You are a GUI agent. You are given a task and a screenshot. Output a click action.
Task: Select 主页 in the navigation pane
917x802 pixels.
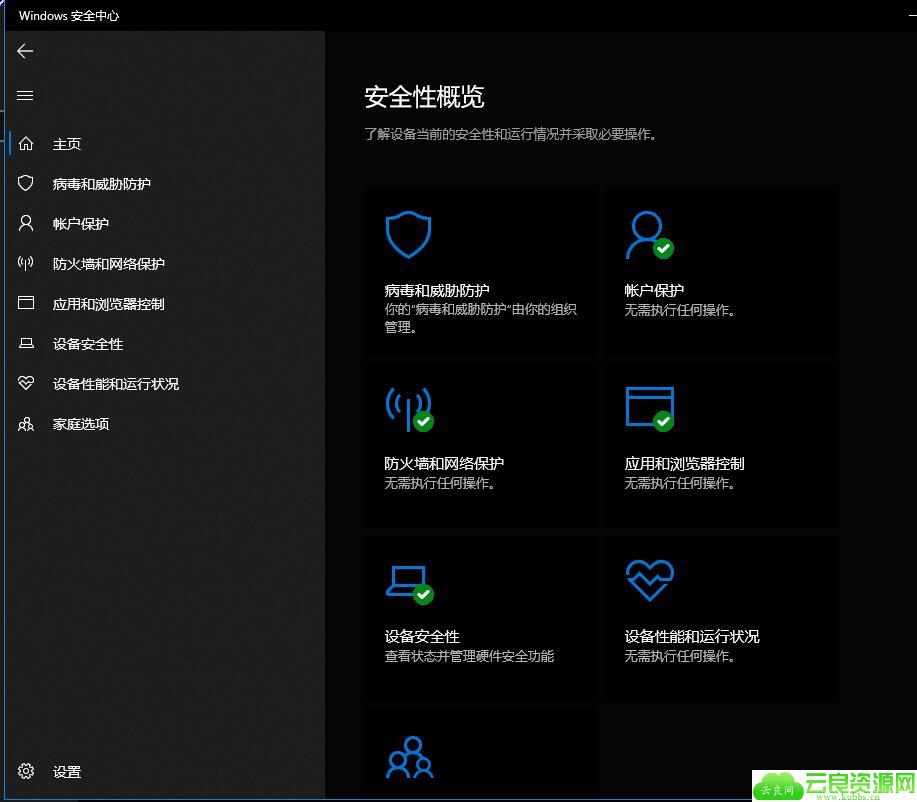(x=67, y=144)
